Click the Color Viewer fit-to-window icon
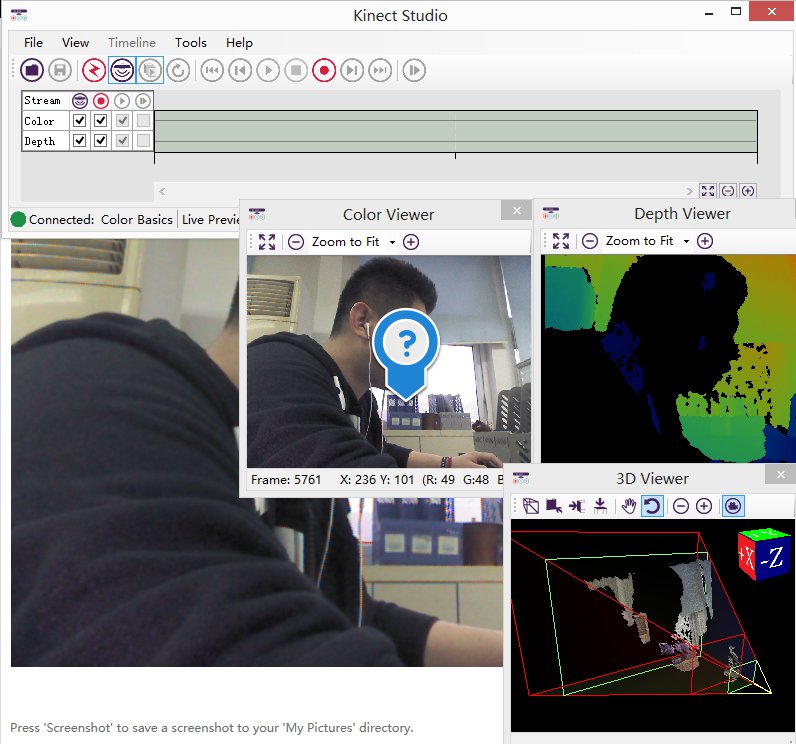Viewport: 796px width, 744px height. click(267, 242)
